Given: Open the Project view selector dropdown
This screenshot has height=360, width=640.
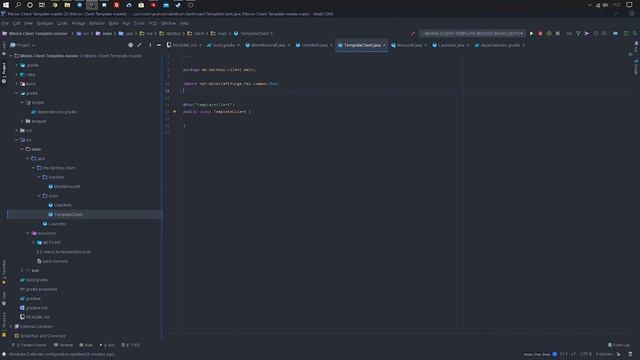Looking at the screenshot, I should 23,45.
